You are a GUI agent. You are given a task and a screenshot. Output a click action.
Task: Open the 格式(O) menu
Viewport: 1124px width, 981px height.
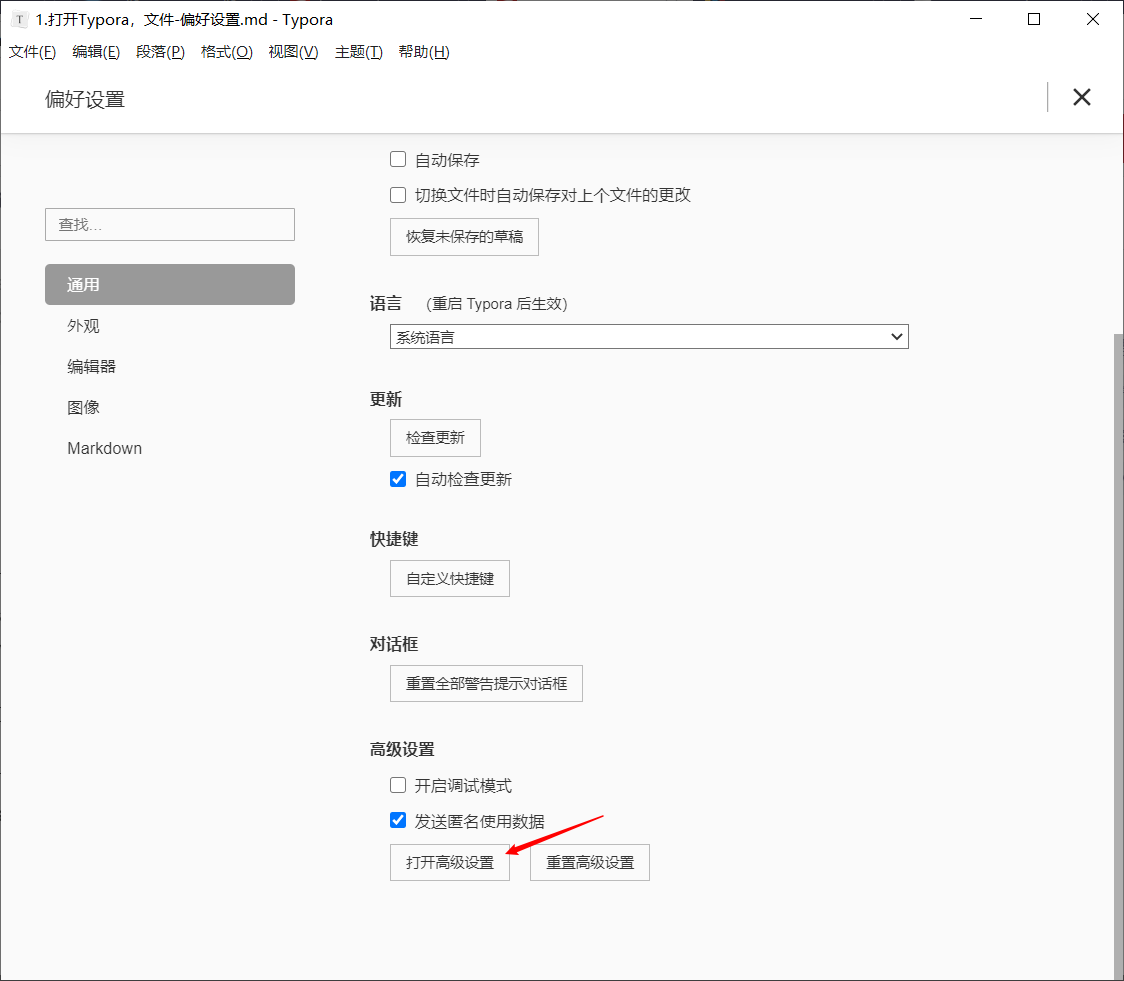227,52
